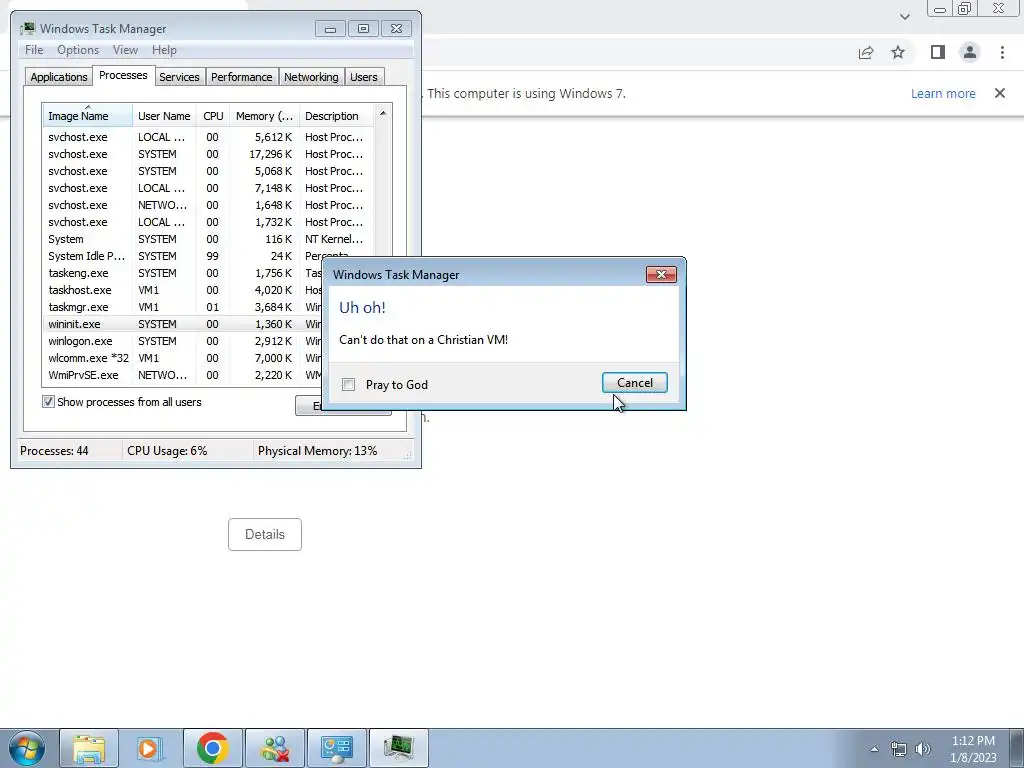Viewport: 1024px width, 768px height.
Task: Open the File menu in Task Manager
Action: pos(34,50)
